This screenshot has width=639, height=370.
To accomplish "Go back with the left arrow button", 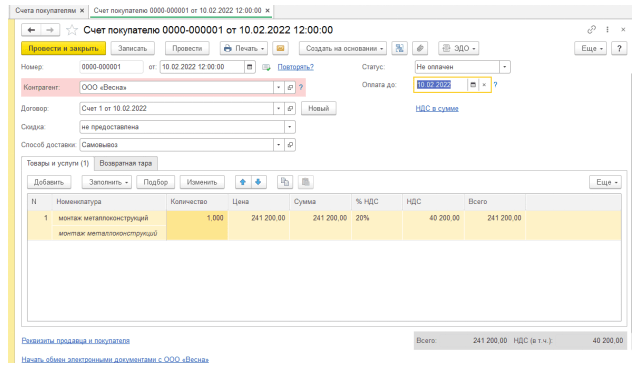I will tap(31, 30).
